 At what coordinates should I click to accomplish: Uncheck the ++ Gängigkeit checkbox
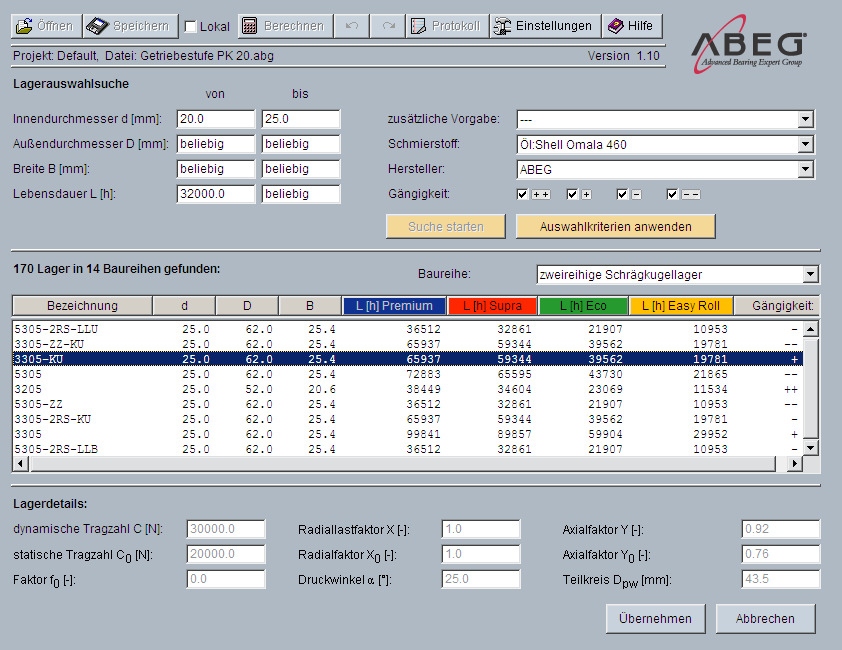(x=522, y=194)
